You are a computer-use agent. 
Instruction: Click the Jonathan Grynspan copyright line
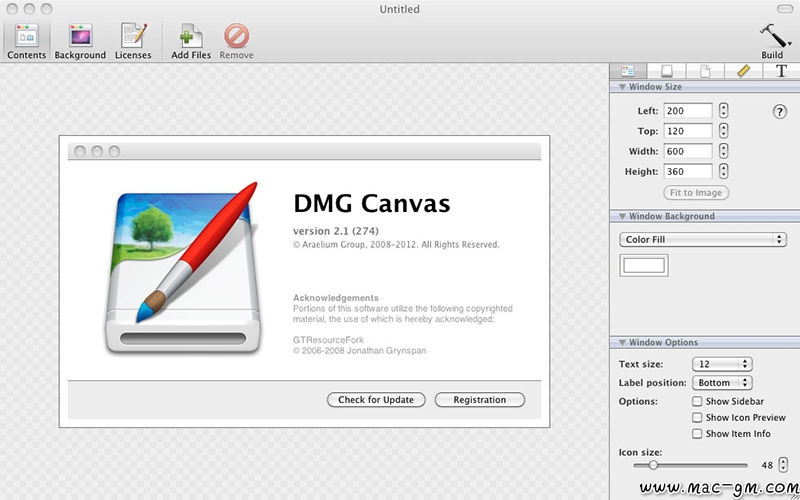(x=359, y=351)
